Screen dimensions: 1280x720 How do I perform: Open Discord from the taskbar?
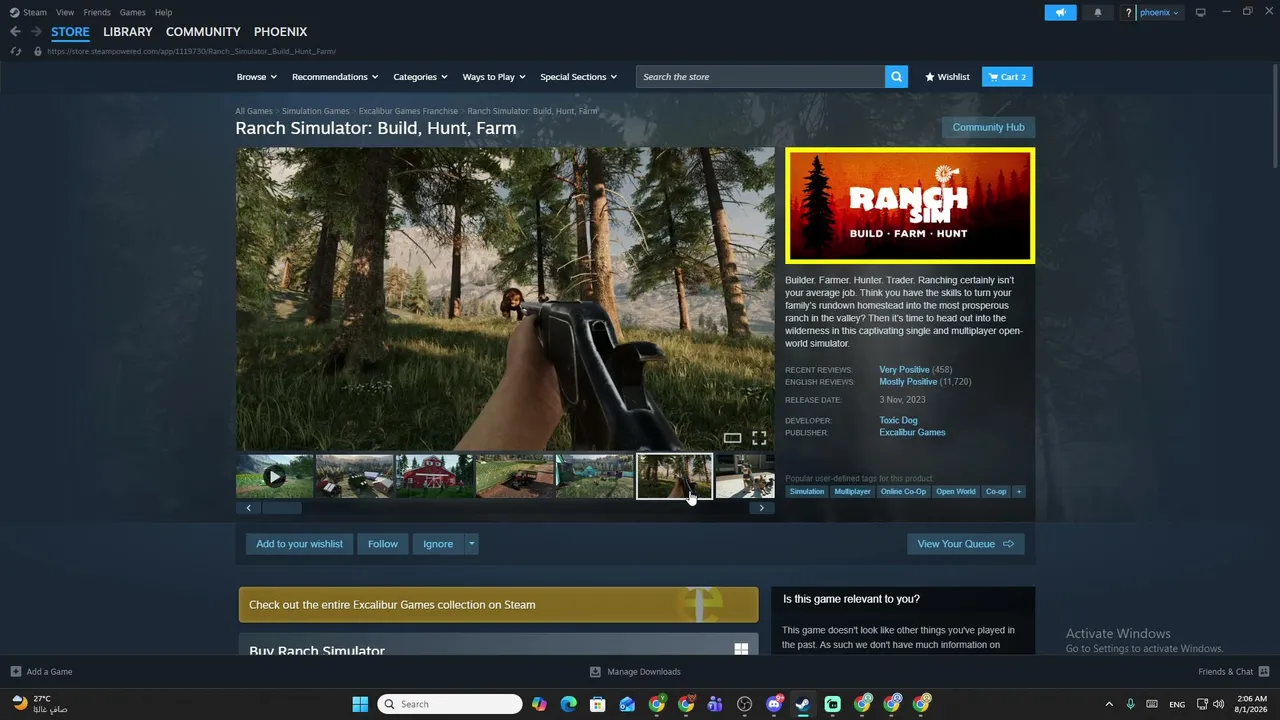tap(774, 704)
